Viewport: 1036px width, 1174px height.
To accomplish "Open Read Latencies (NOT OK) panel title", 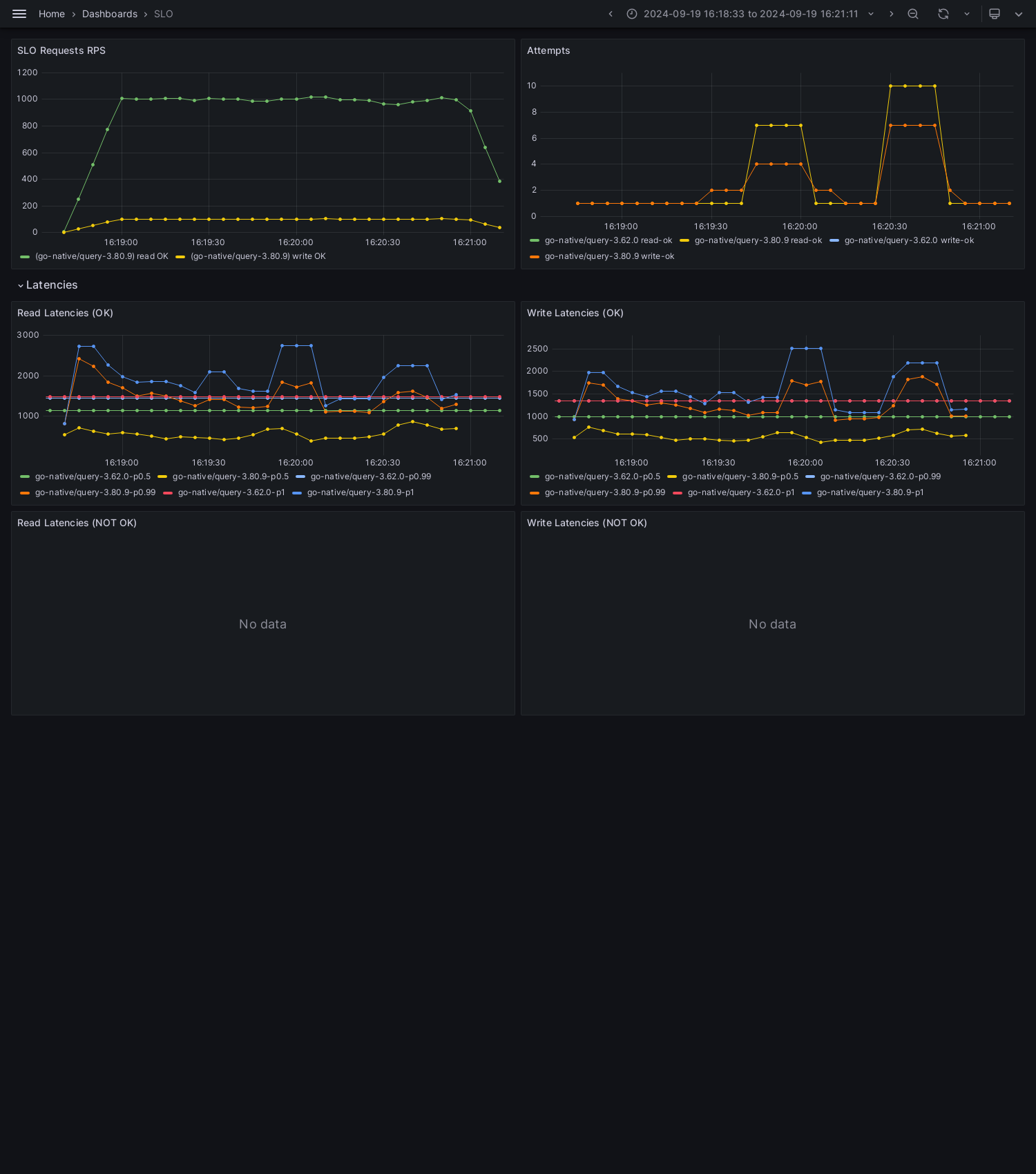I will coord(77,523).
